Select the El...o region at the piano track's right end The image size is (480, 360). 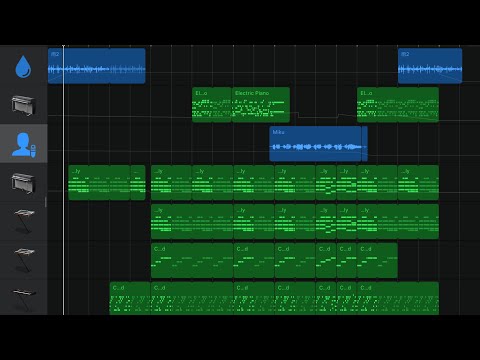(x=398, y=105)
